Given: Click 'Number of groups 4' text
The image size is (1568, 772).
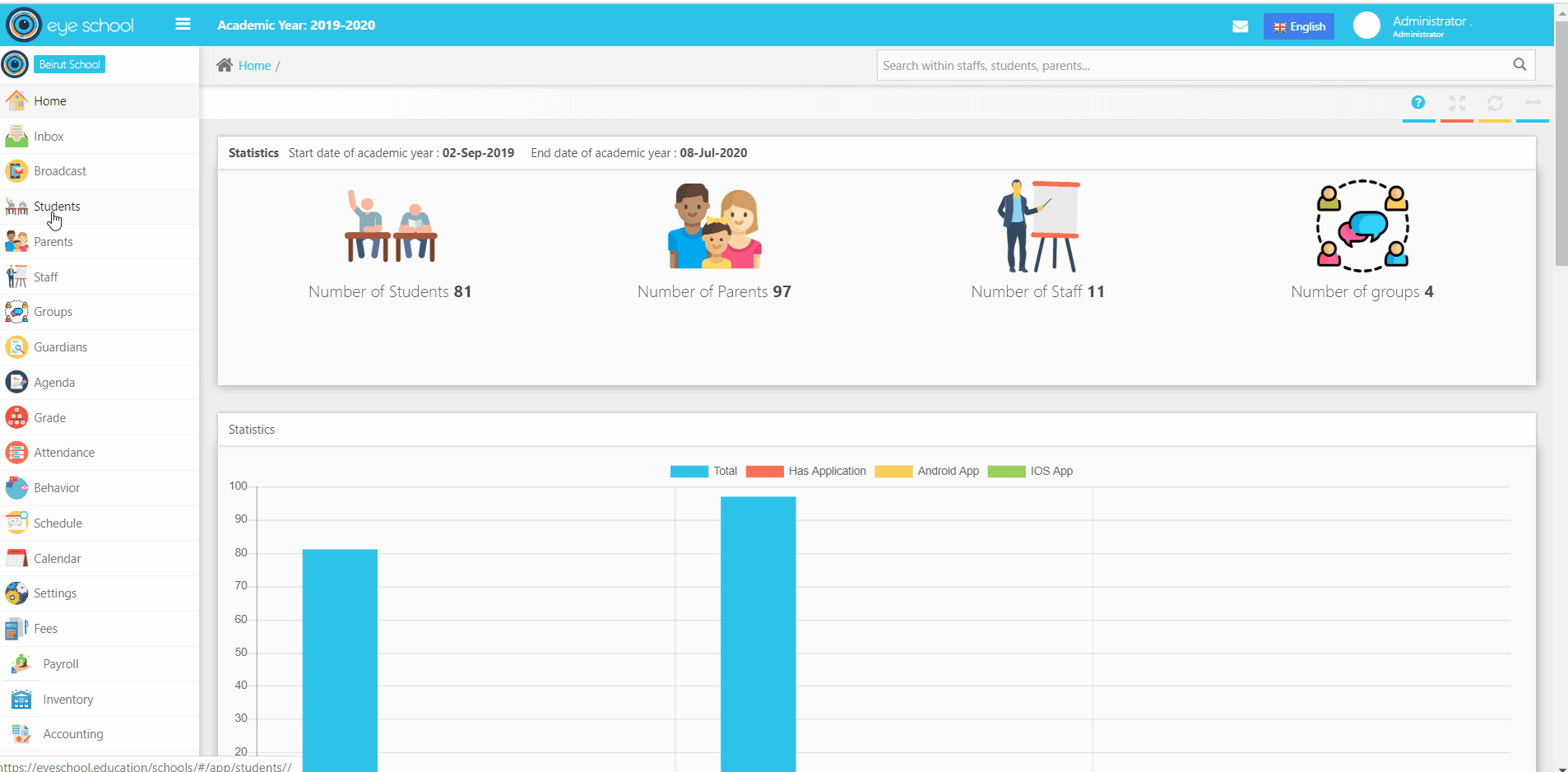Looking at the screenshot, I should 1362,292.
